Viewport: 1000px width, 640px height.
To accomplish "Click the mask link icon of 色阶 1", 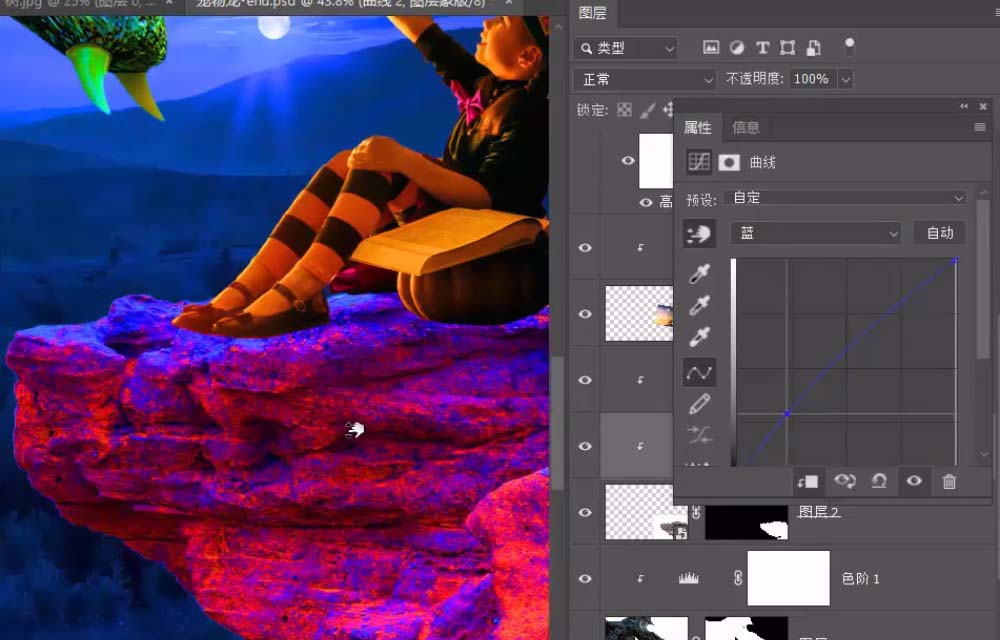I will coord(738,578).
